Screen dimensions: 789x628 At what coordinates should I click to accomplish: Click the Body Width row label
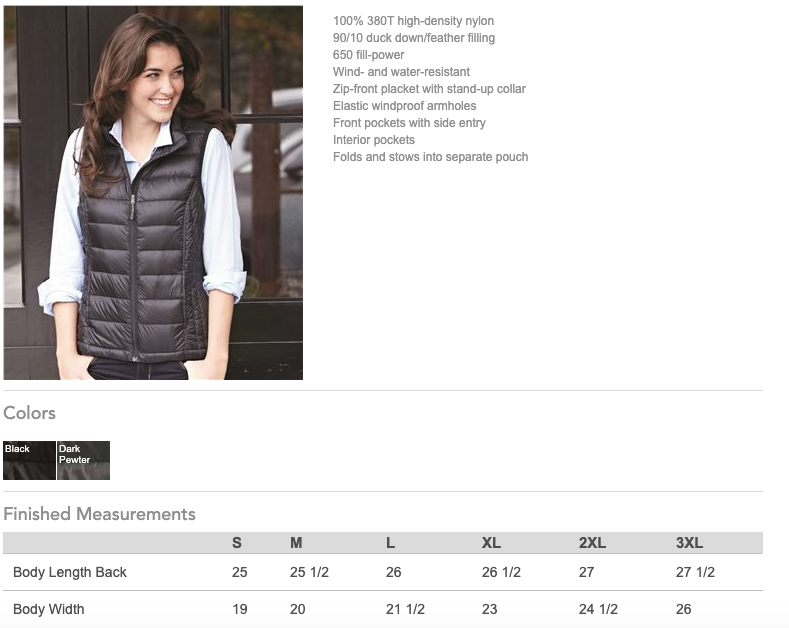(x=49, y=609)
